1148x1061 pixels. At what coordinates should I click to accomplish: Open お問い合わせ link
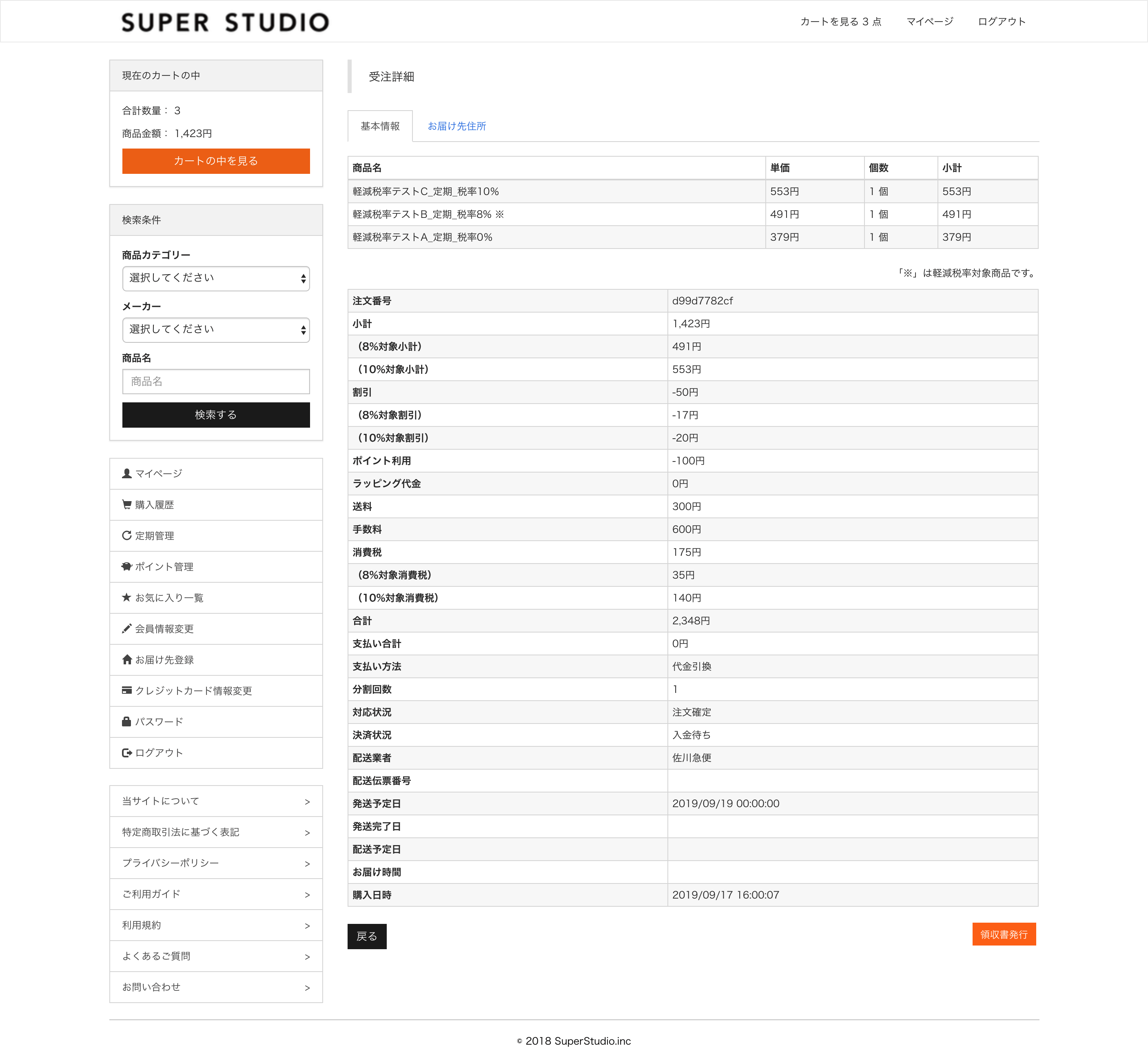point(216,988)
